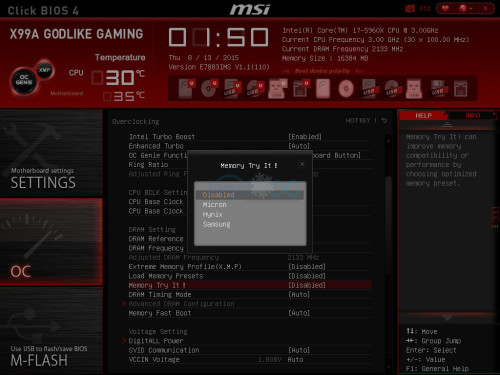
Task: Click the first UEFI hard disk boot icon
Action: [186, 89]
